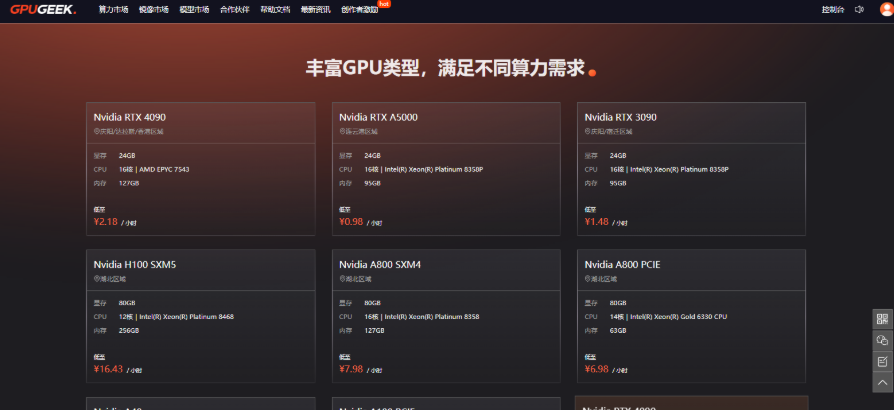The height and width of the screenshot is (410, 894).
Task: Click the hot badge in navigation bar
Action: pos(384,3)
